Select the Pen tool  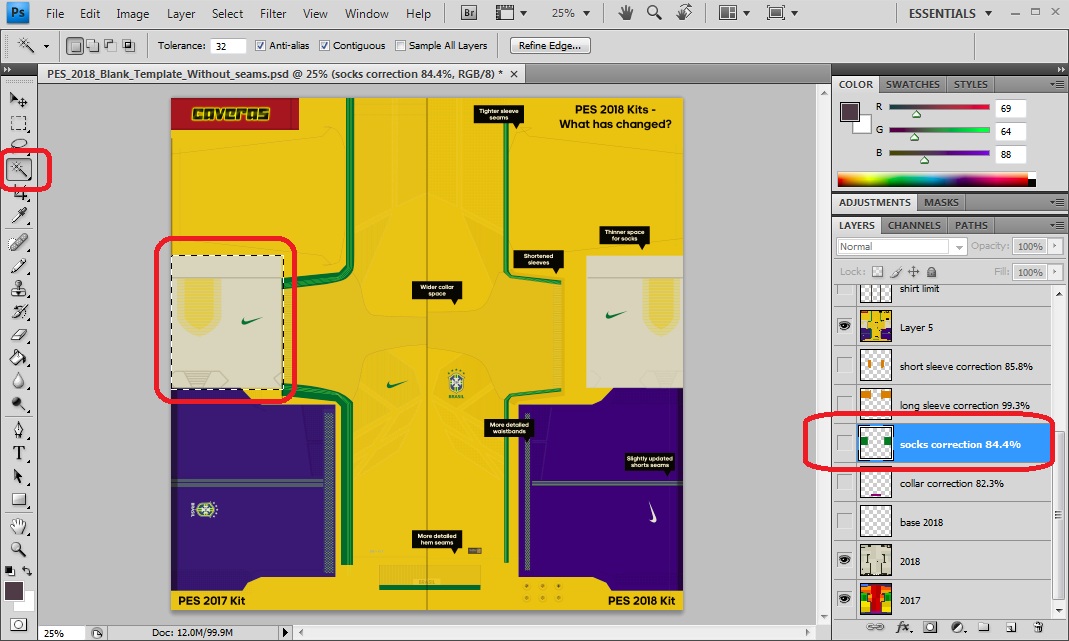(x=18, y=430)
